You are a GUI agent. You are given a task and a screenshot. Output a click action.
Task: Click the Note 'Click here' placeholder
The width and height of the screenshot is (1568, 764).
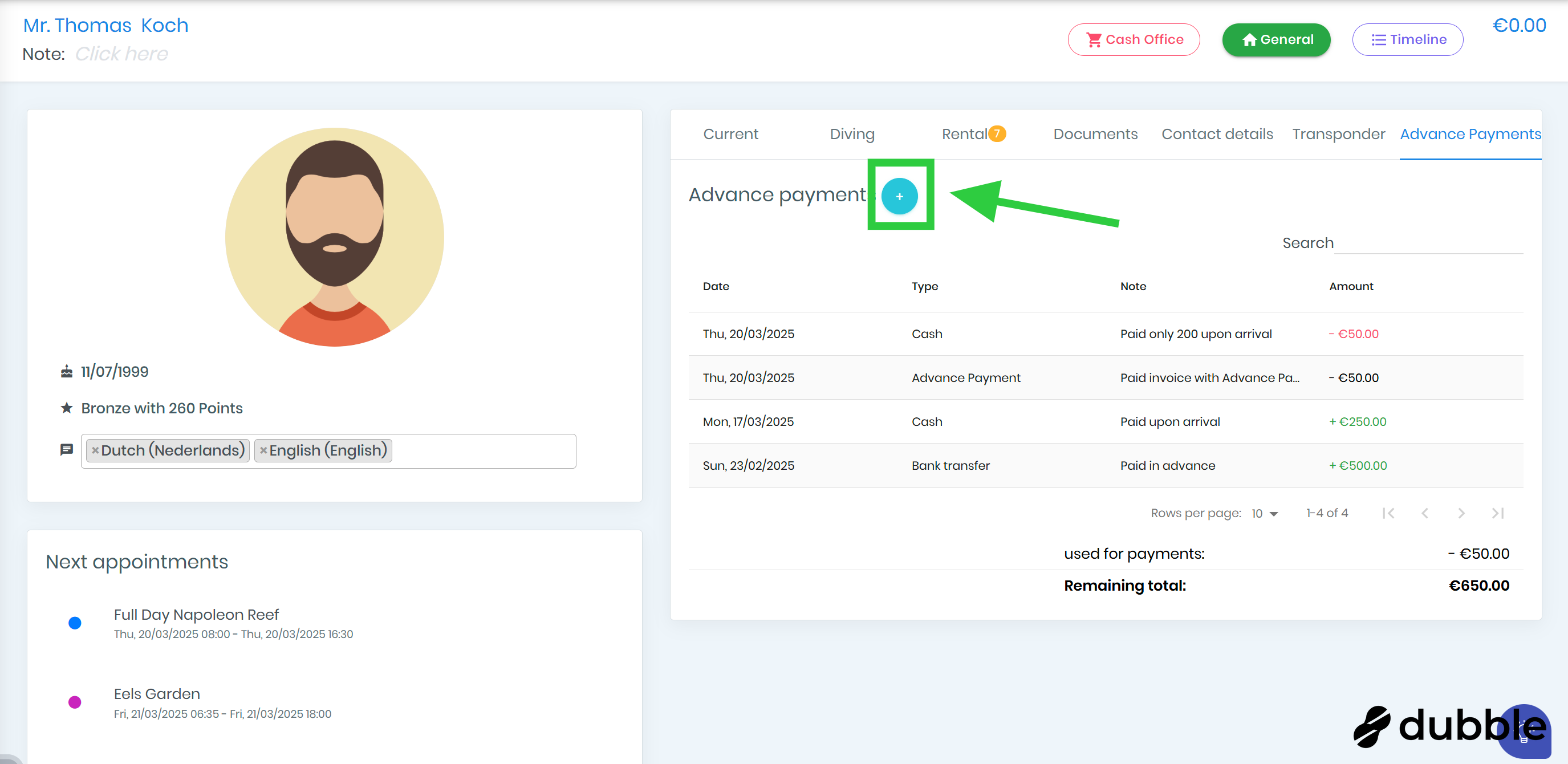coord(121,54)
